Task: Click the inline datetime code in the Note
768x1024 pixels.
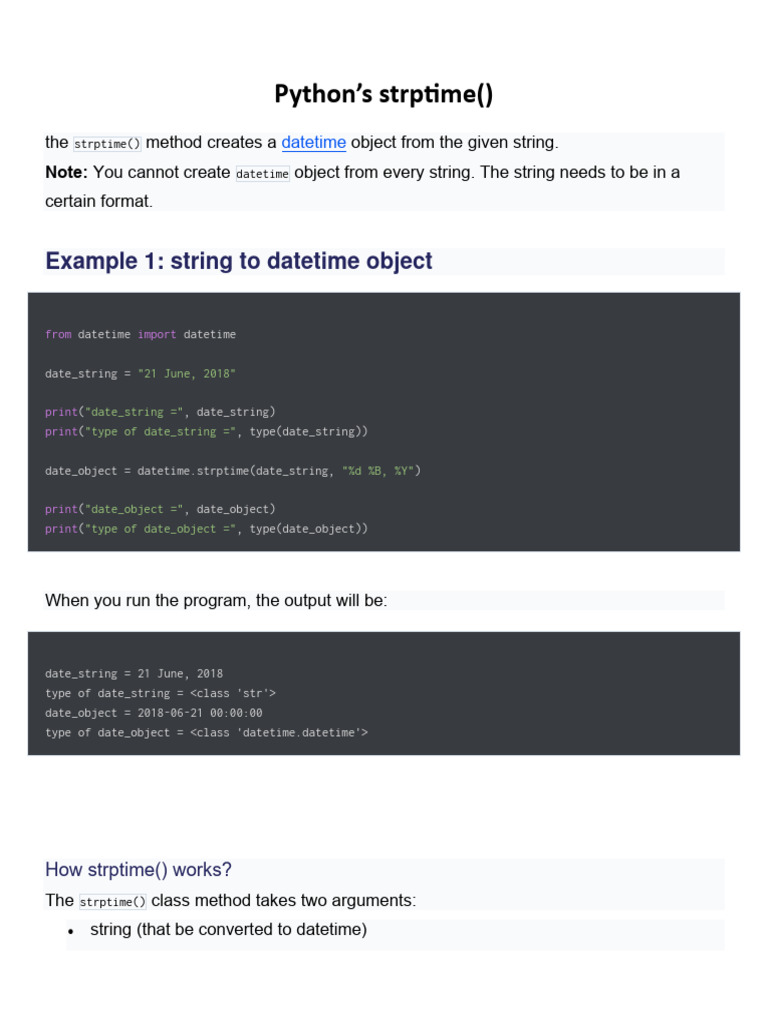Action: pos(262,174)
